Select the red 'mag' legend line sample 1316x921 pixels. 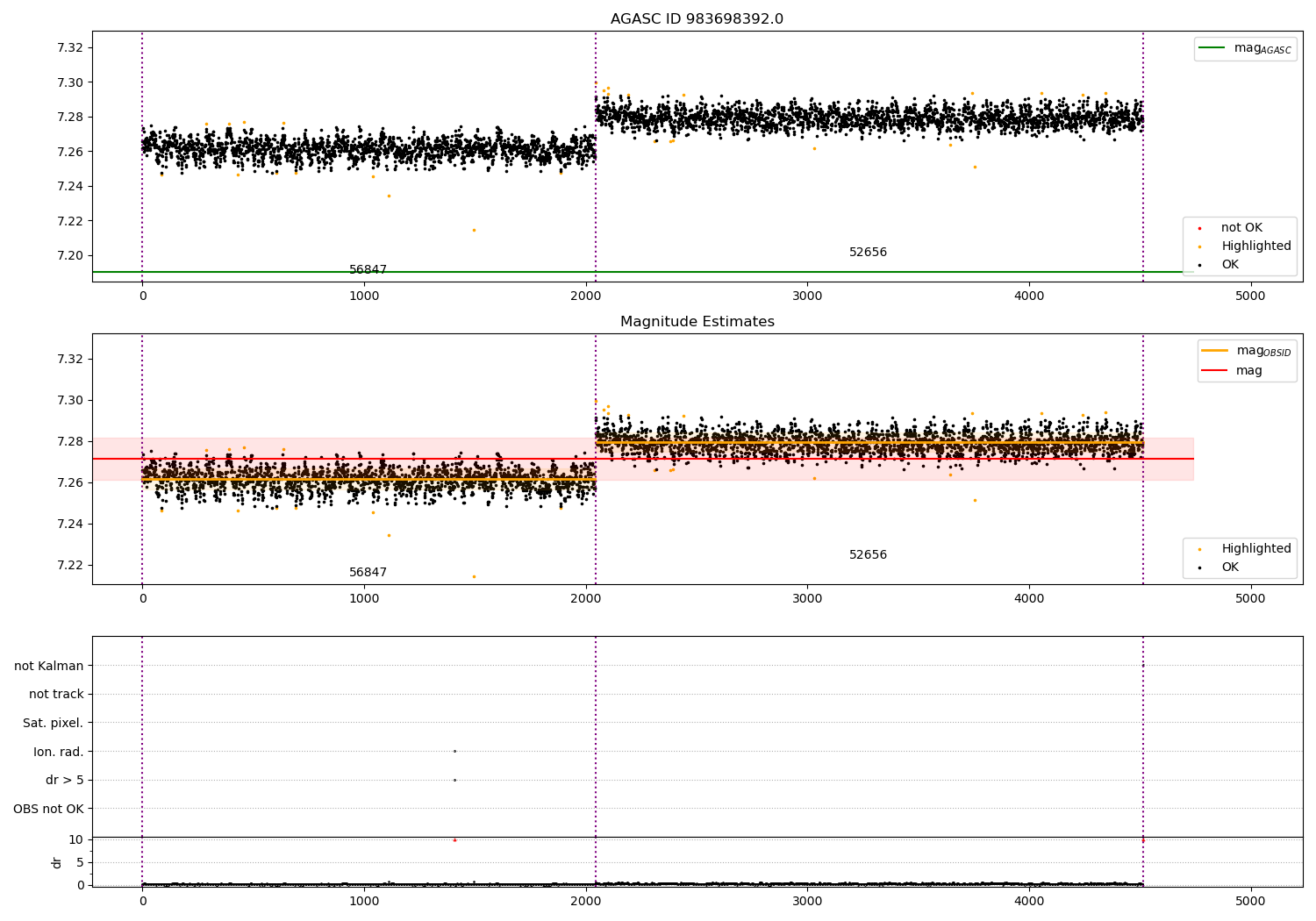pos(1216,371)
